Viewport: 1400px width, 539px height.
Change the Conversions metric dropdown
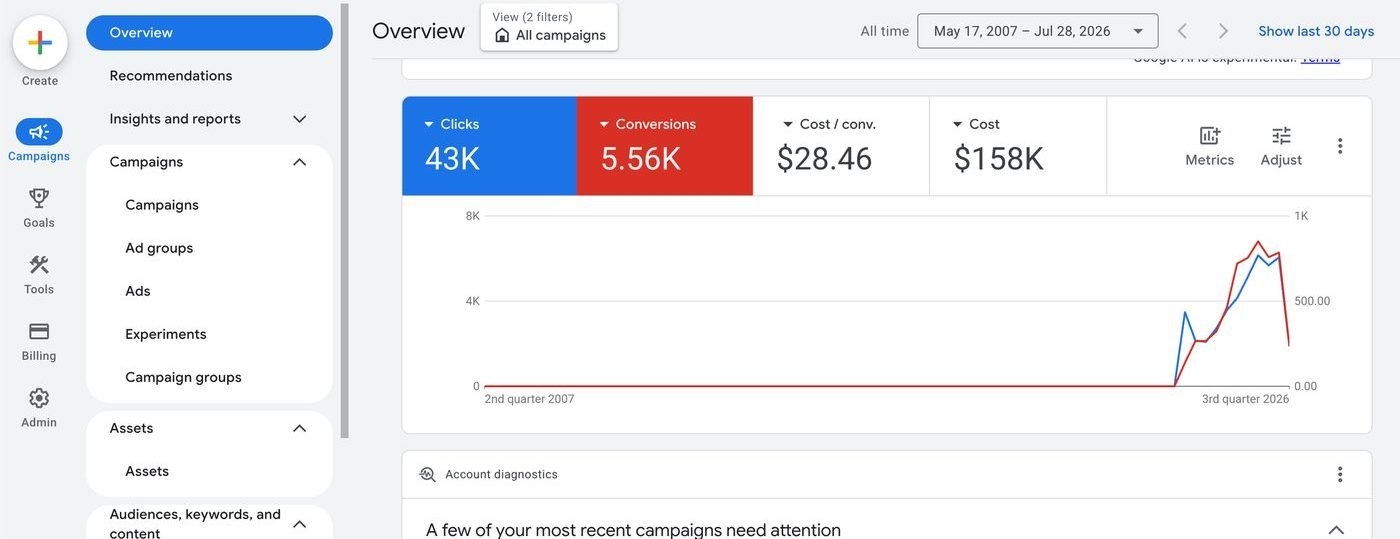click(647, 124)
